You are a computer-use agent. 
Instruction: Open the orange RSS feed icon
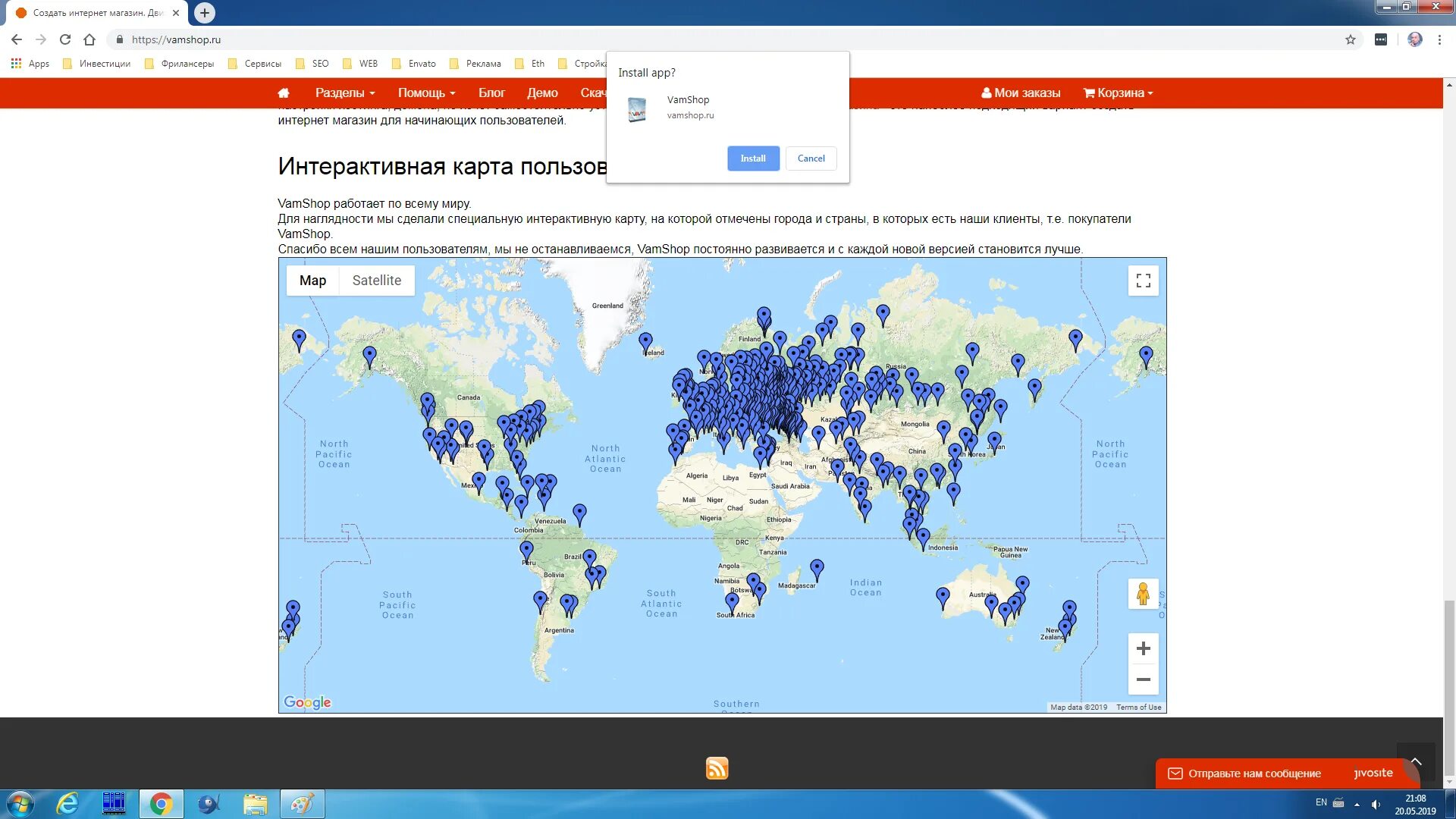click(717, 768)
